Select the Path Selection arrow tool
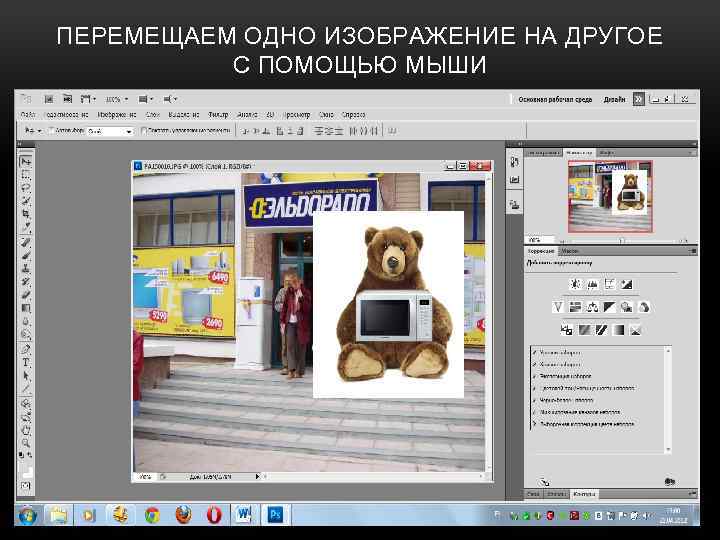This screenshot has width=720, height=540. click(26, 376)
